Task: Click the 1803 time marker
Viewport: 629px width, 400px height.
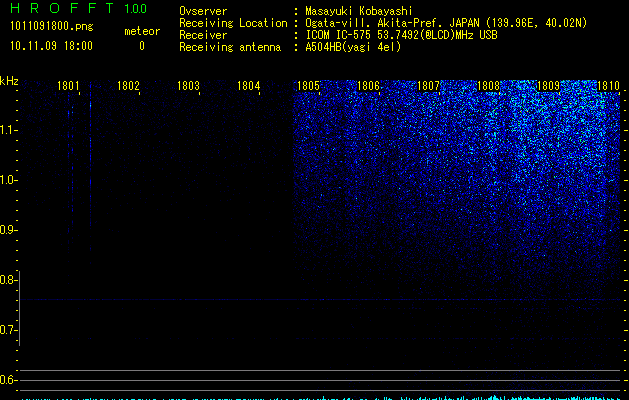Action: tap(188, 86)
